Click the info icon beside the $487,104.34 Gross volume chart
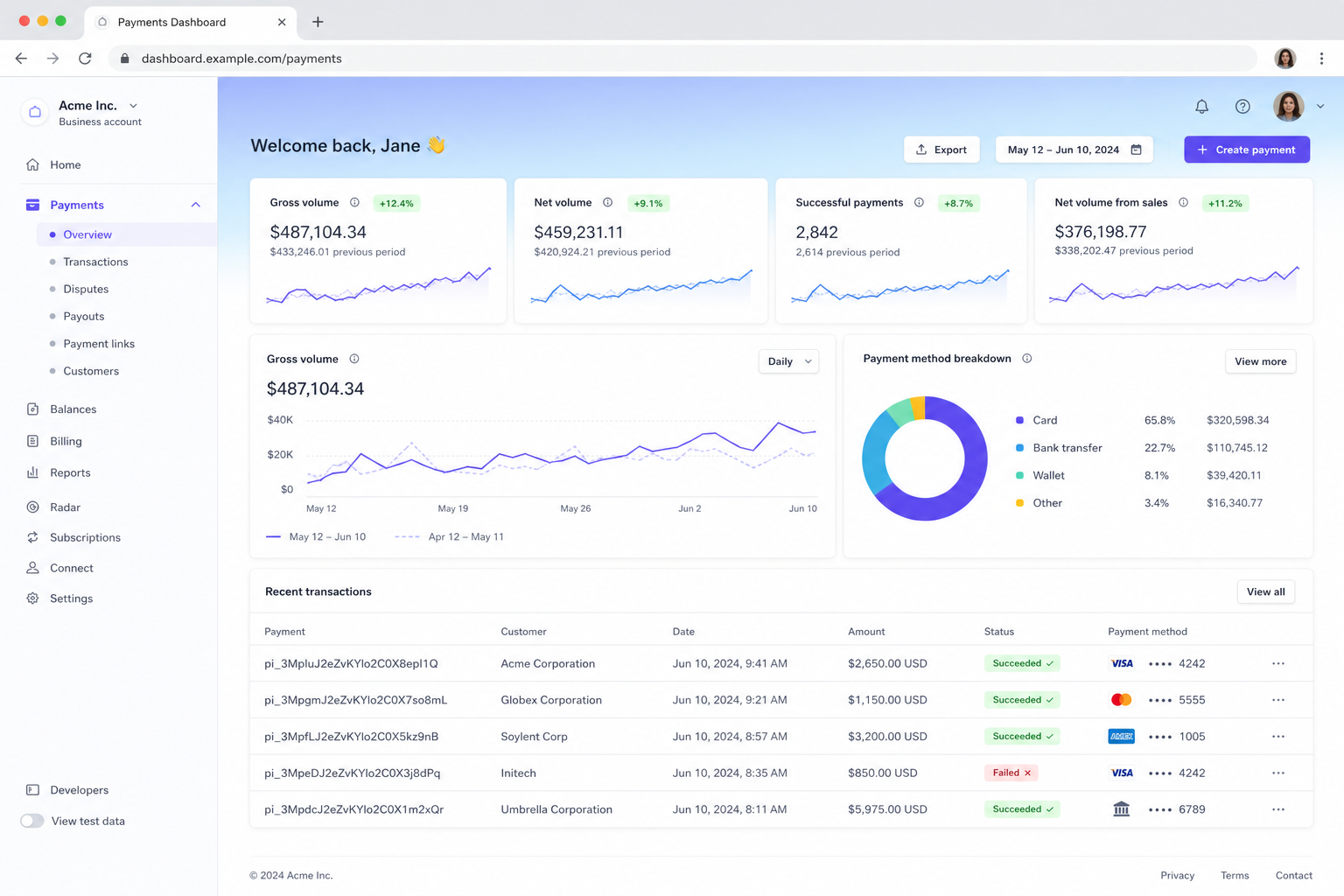 354,359
